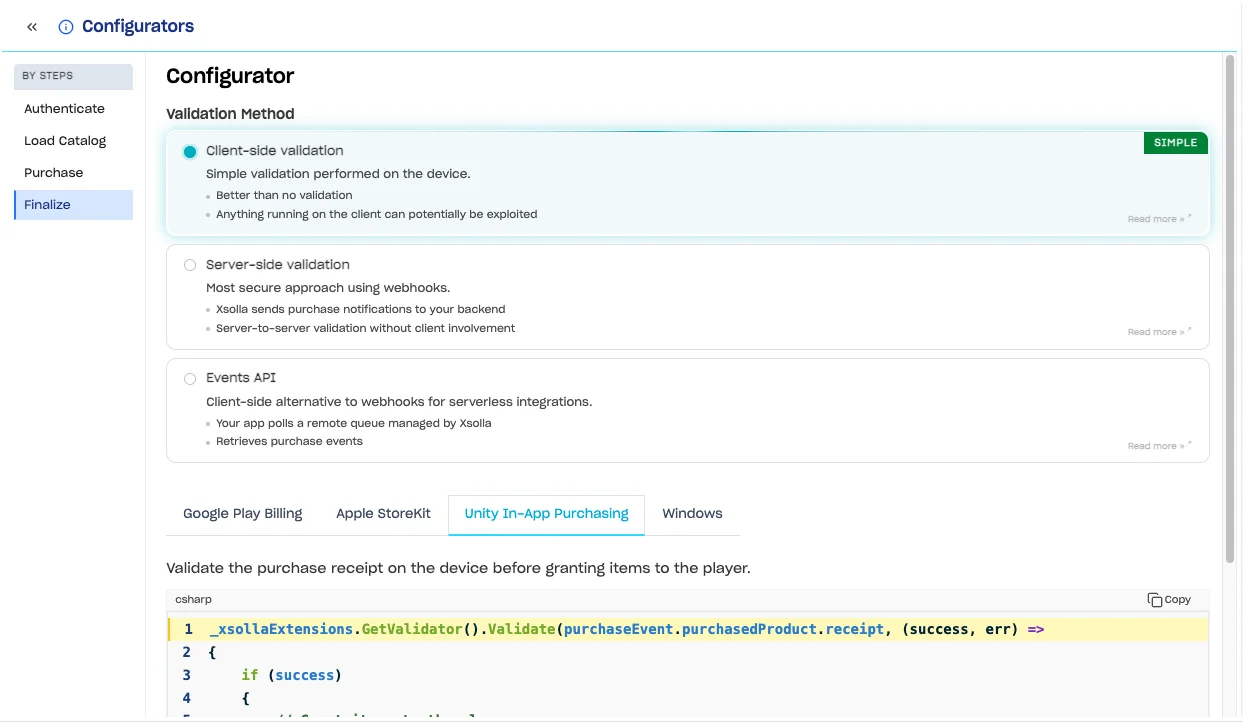Screen dimensions: 1243x722
Task: Click code line 1 GetValidator call
Action: (626, 629)
